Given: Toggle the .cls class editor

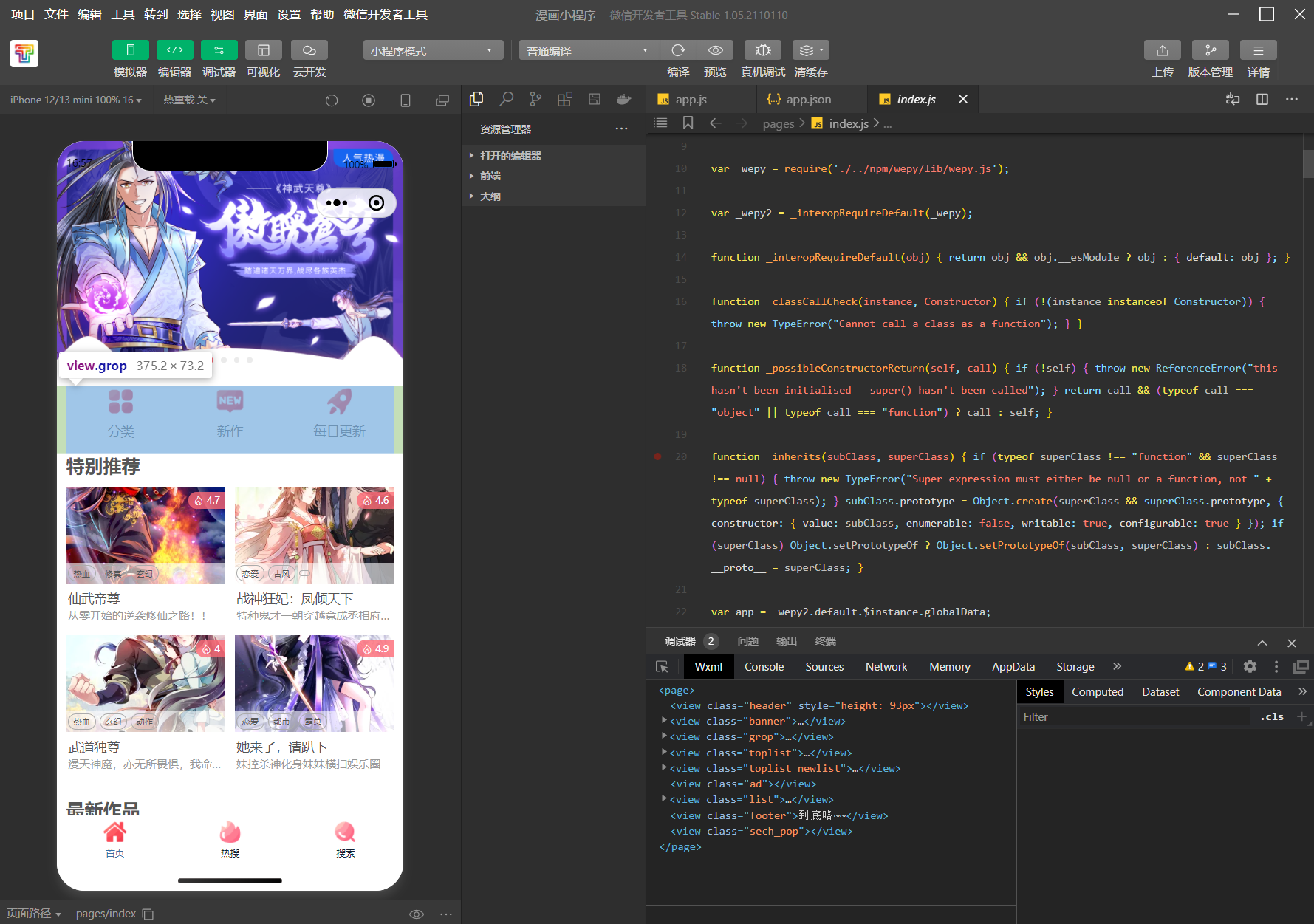Looking at the screenshot, I should tap(1272, 716).
